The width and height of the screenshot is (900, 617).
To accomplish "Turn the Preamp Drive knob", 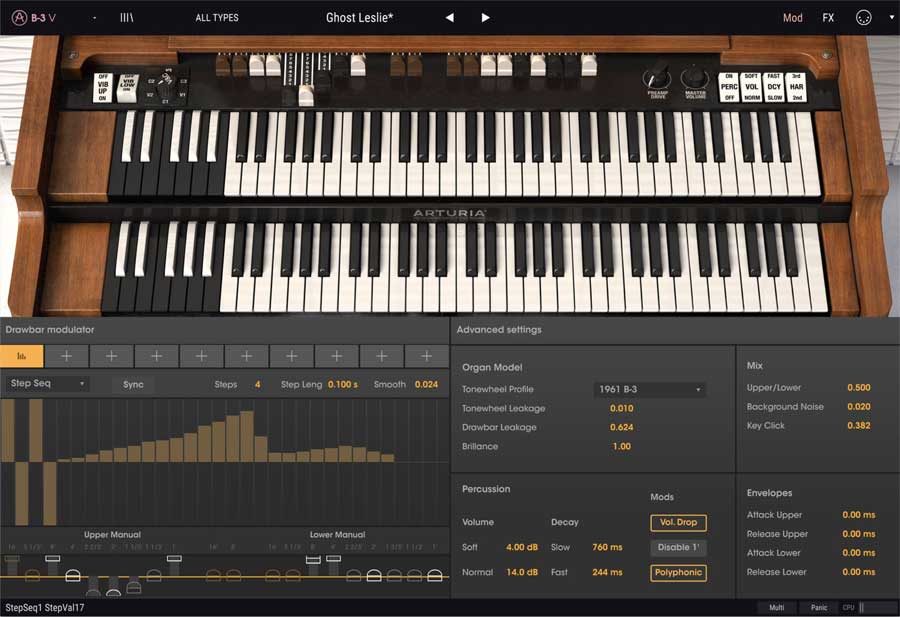I will 657,77.
